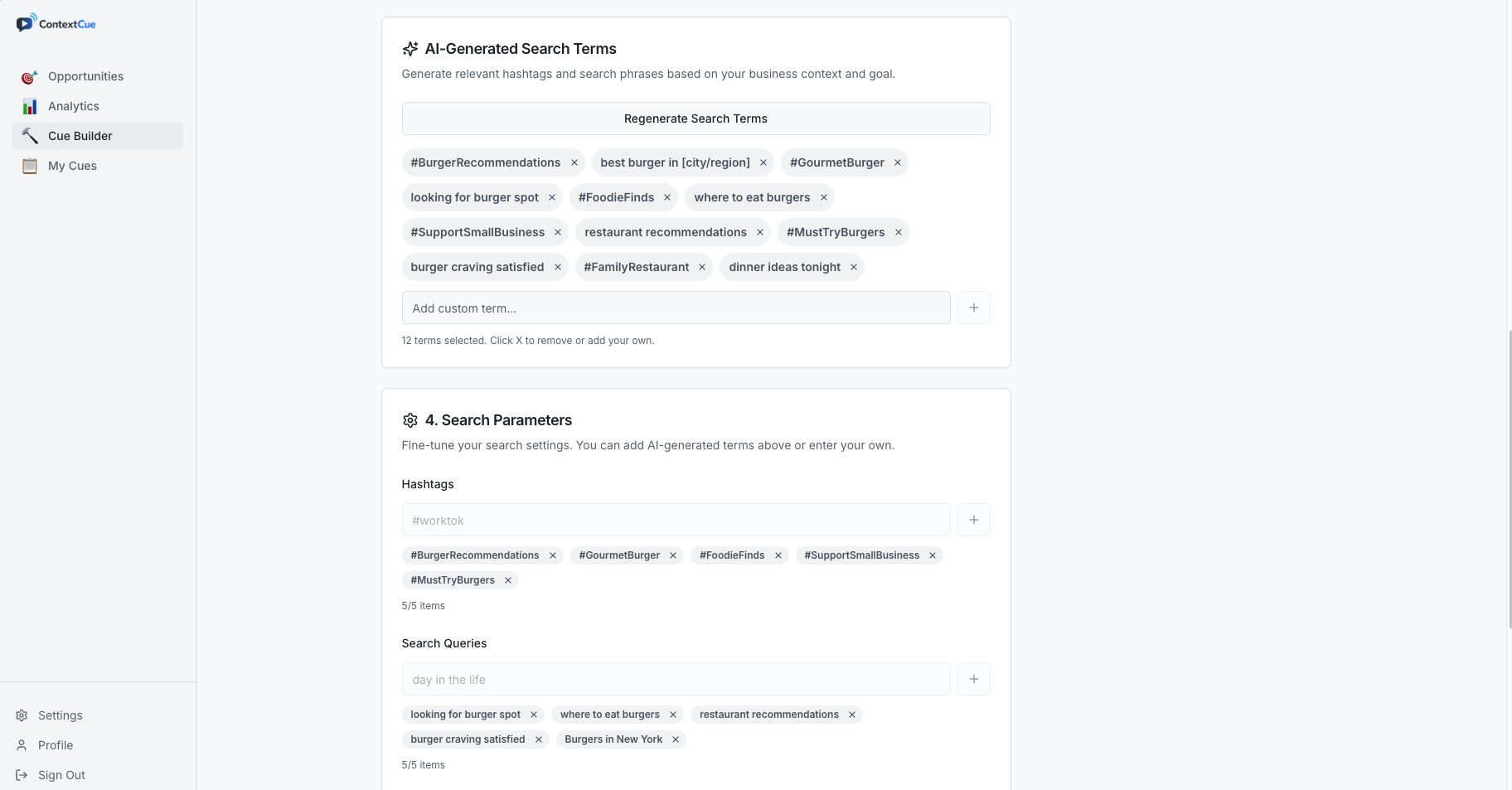Viewport: 1512px width, 790px height.
Task: Click the gear icon next to Search Parameters
Action: (x=409, y=420)
